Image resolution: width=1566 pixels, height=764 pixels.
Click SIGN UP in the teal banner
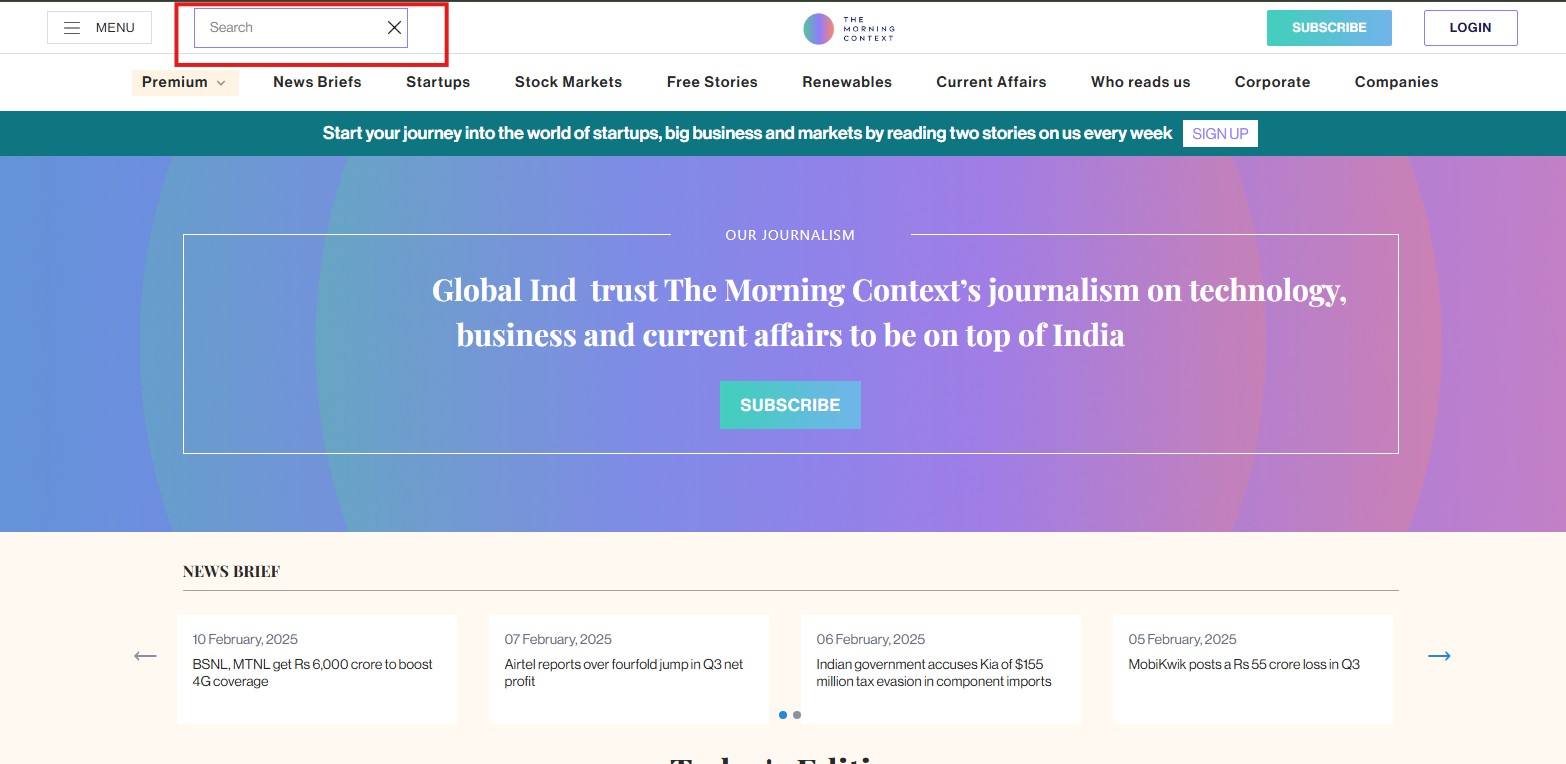pos(1219,134)
